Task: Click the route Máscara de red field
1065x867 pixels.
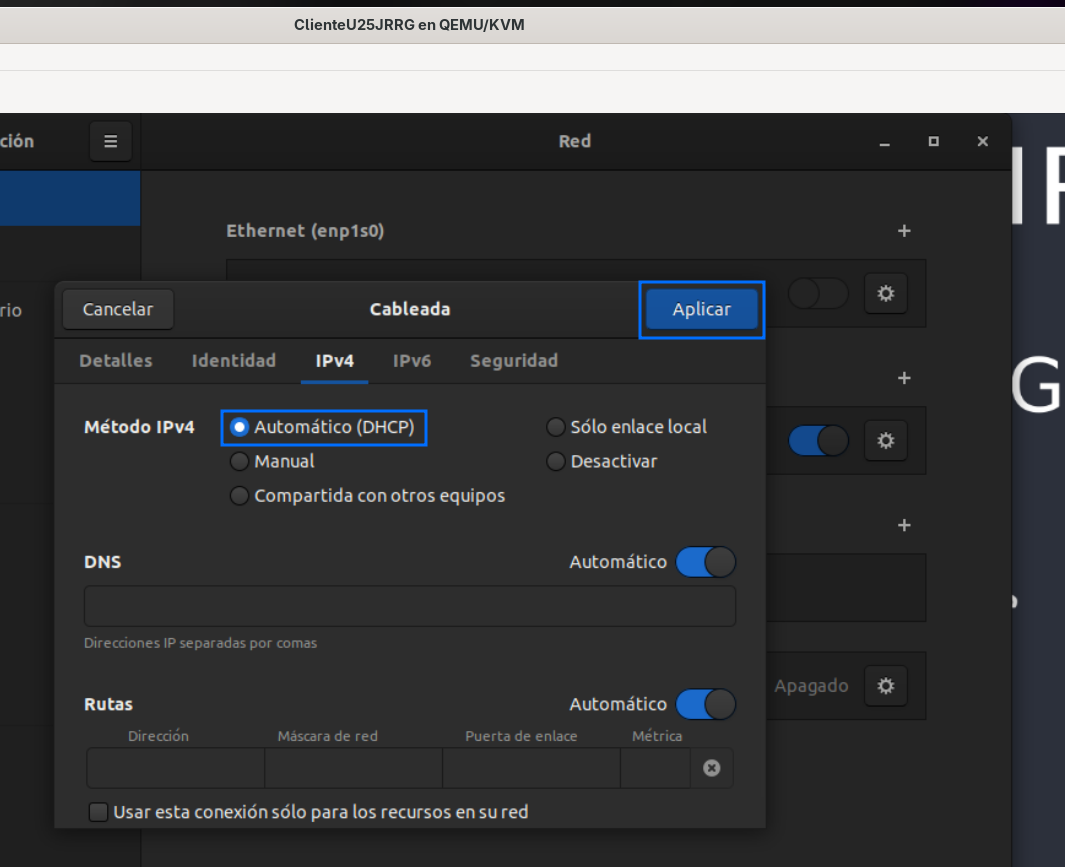Action: (x=354, y=768)
